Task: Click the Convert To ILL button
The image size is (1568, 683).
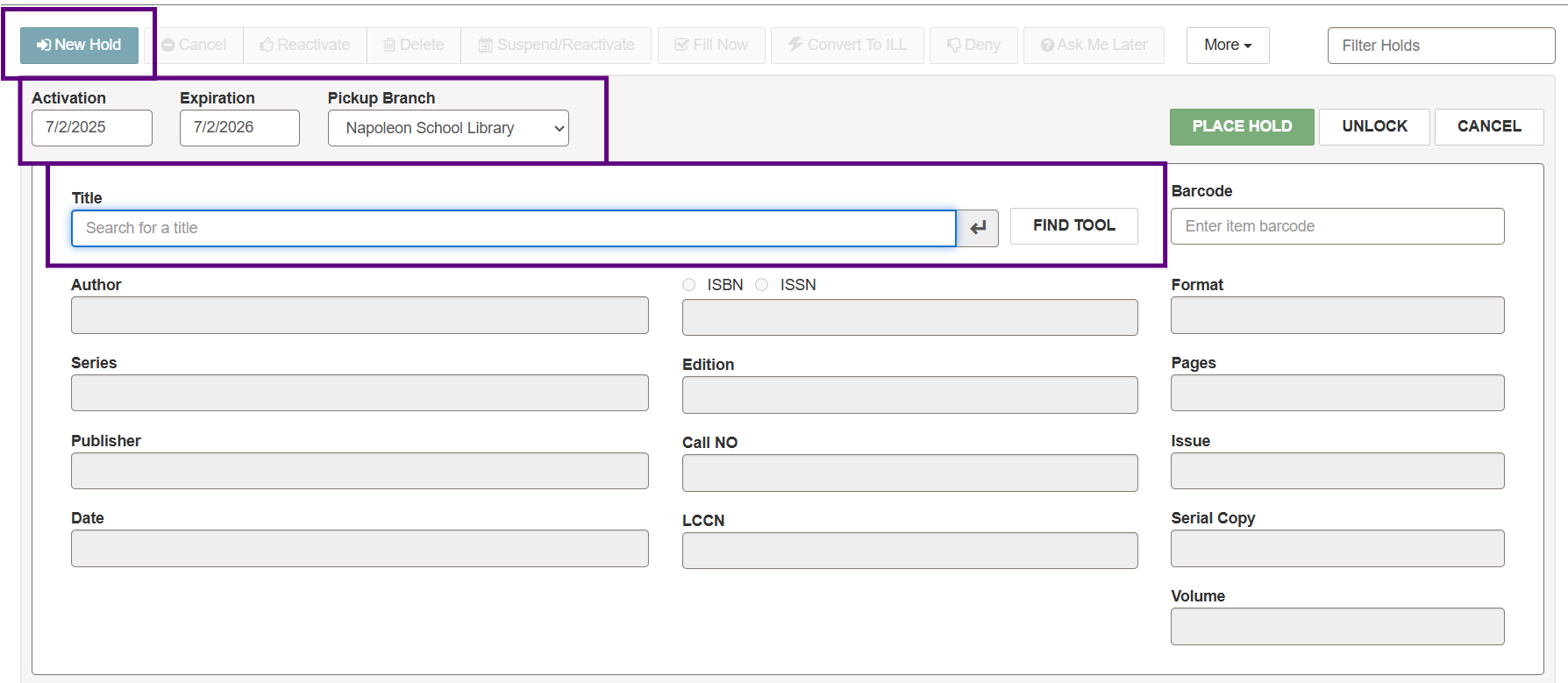Action: tap(847, 45)
